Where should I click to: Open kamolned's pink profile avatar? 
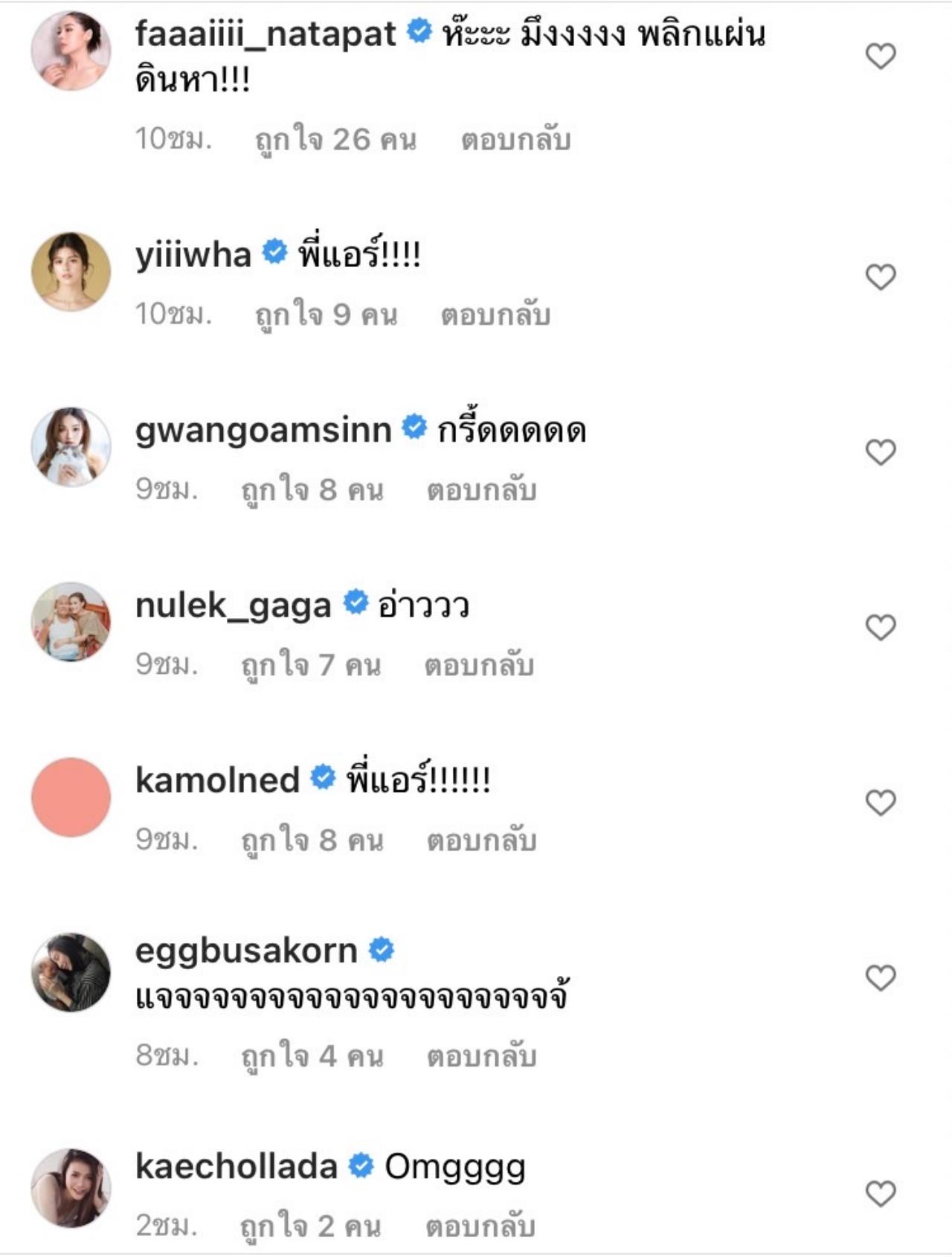pyautogui.click(x=71, y=797)
